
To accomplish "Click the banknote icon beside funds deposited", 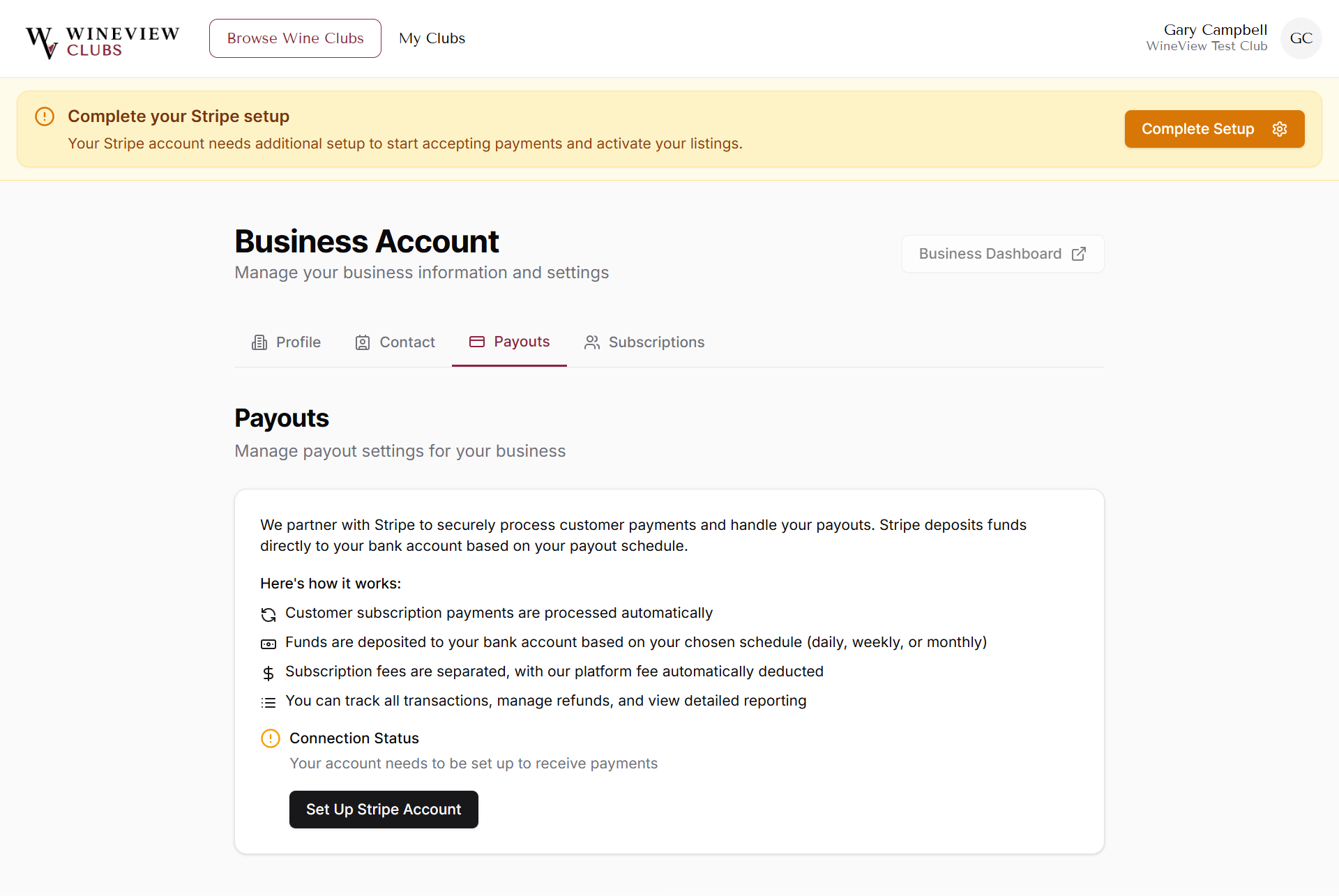I will click(x=268, y=644).
